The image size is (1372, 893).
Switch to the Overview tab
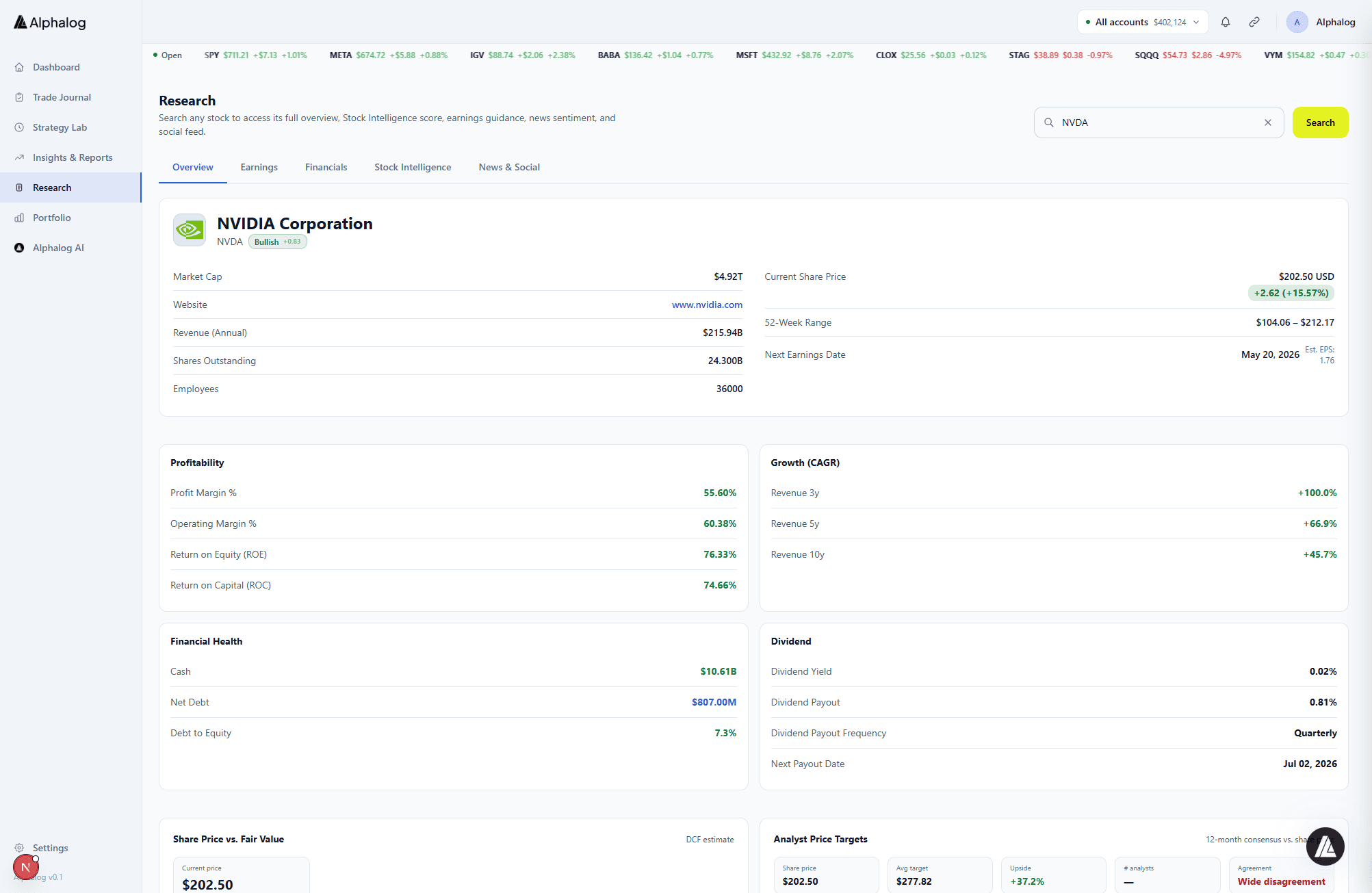(x=193, y=167)
